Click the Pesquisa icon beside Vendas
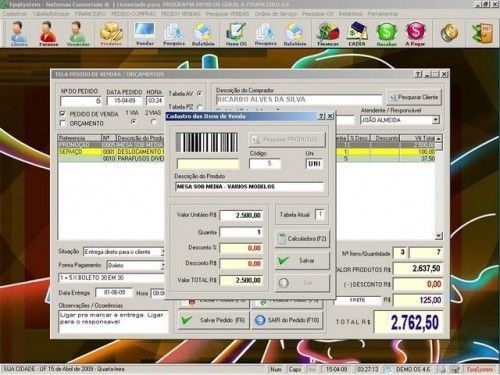 tap(174, 33)
